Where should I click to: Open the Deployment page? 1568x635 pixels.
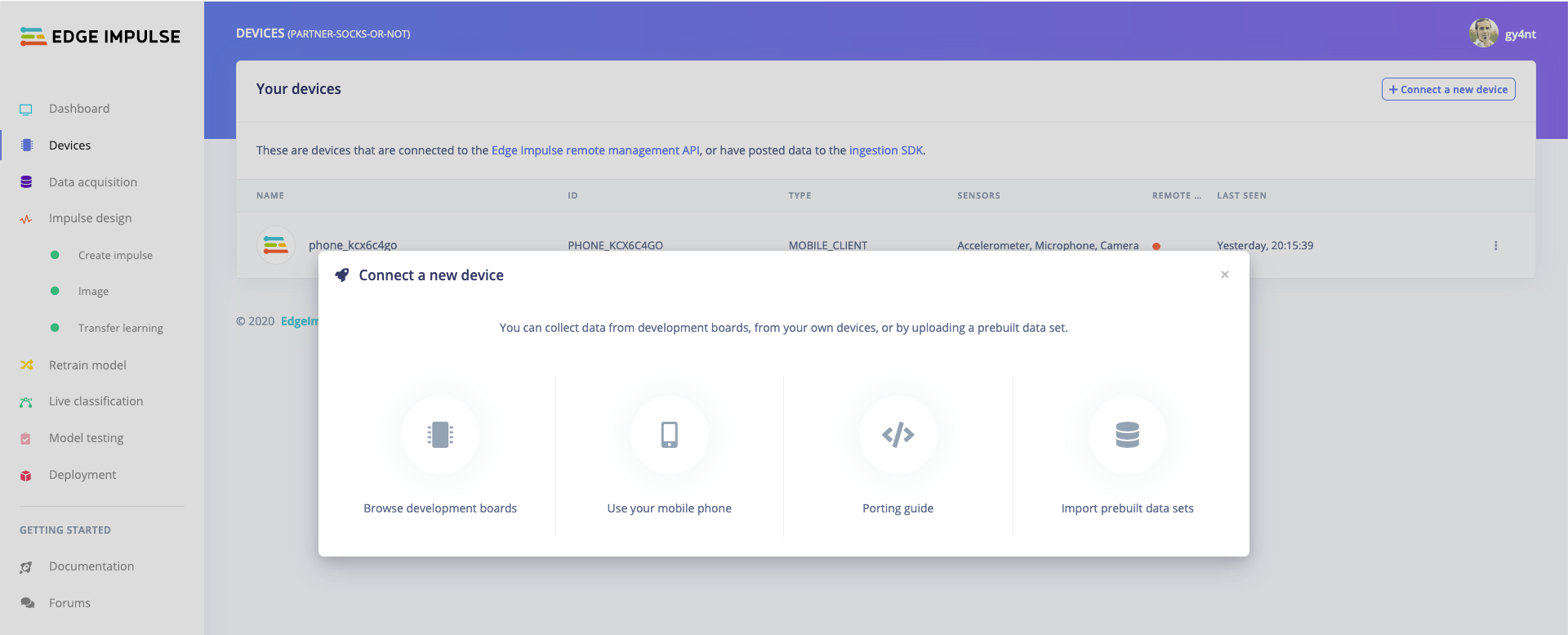click(x=82, y=475)
